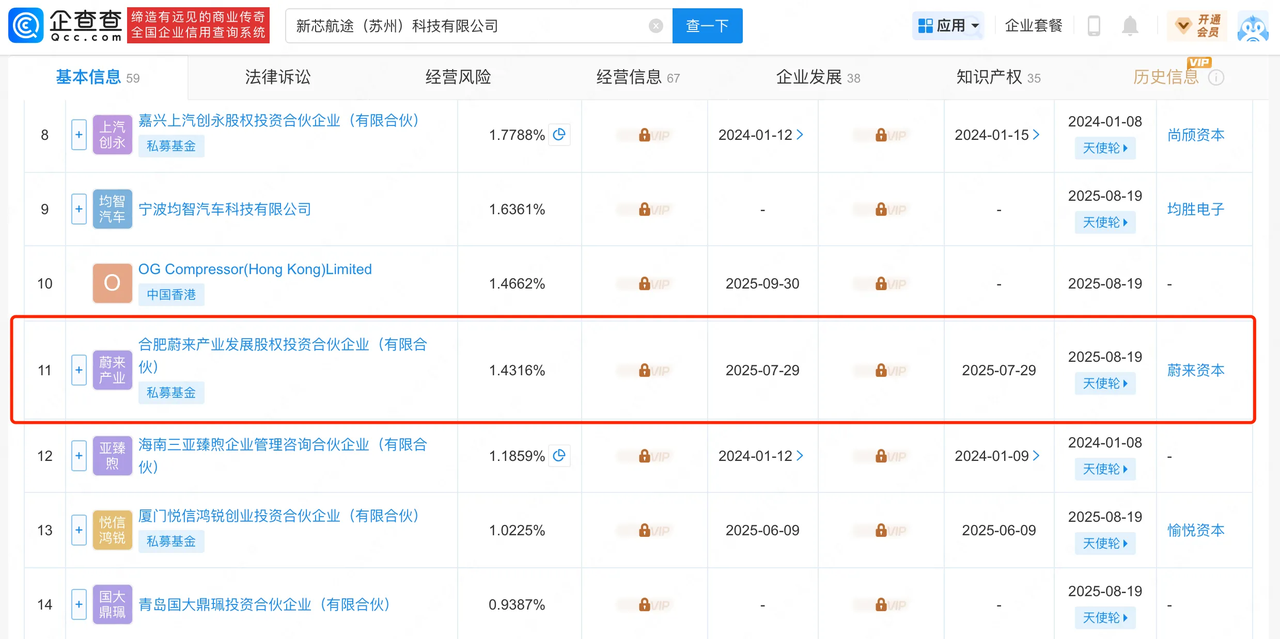Open the 尚颀资本 investor link

1196,135
